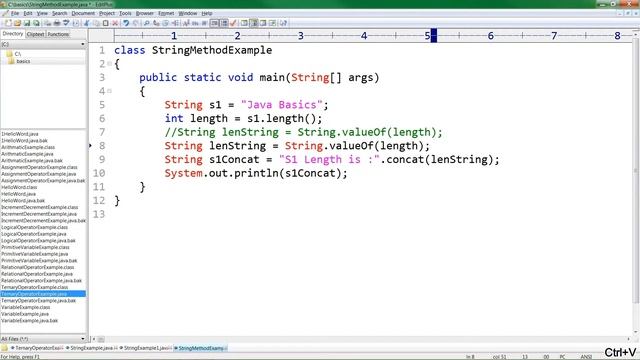This screenshot has width=640, height=360.
Task: Click the Cut scissors icon
Action: [x=87, y=23]
